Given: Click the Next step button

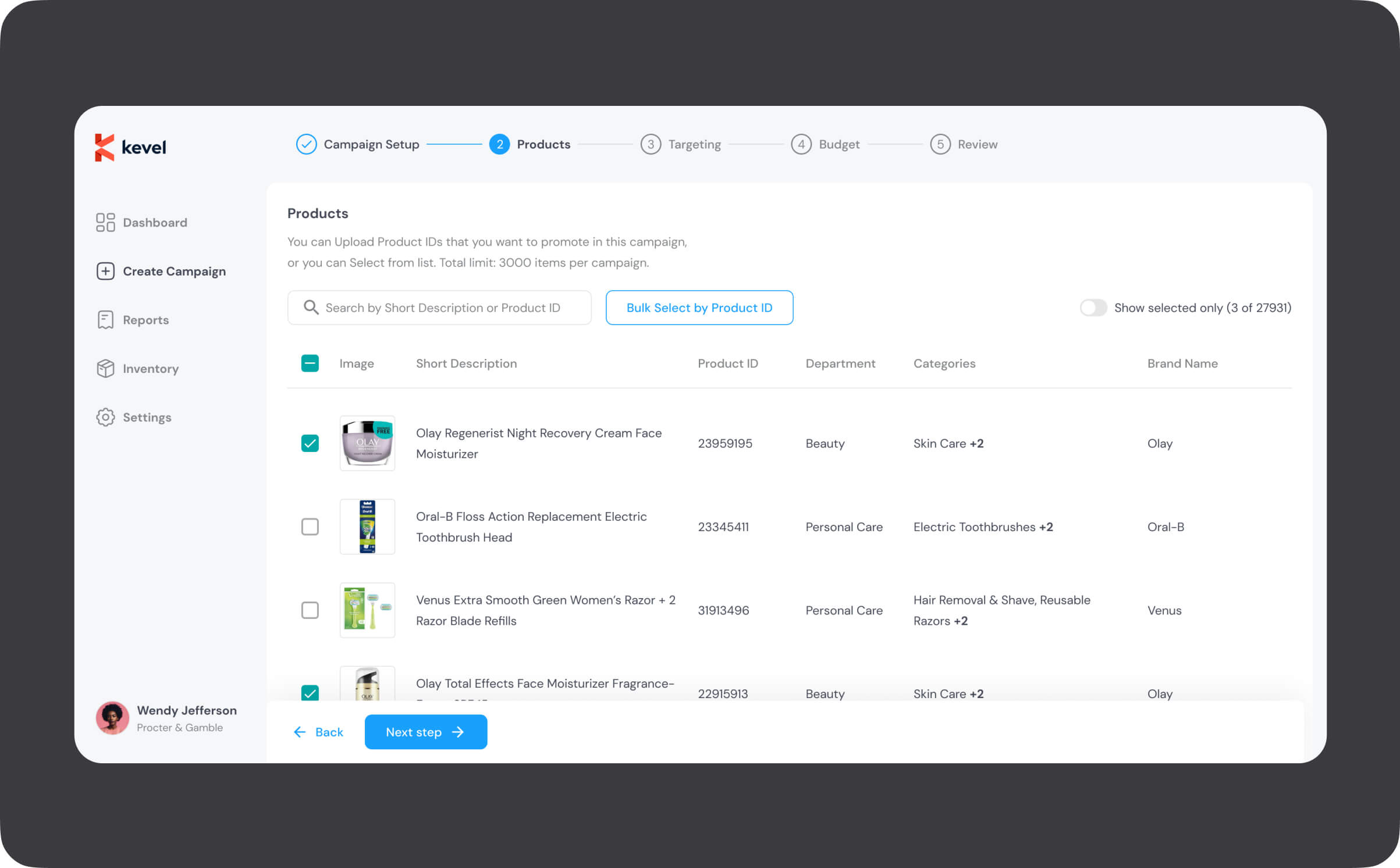Looking at the screenshot, I should [425, 732].
